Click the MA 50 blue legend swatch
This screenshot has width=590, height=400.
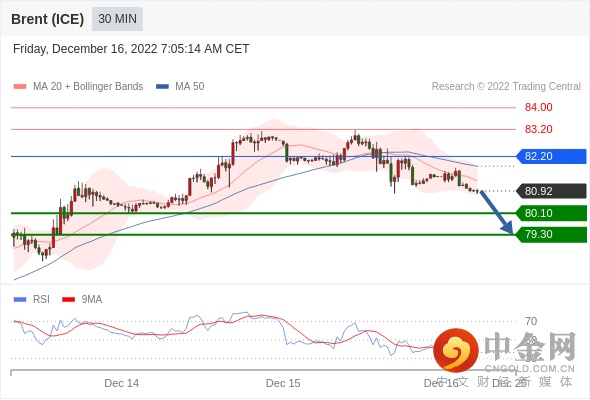pos(162,87)
